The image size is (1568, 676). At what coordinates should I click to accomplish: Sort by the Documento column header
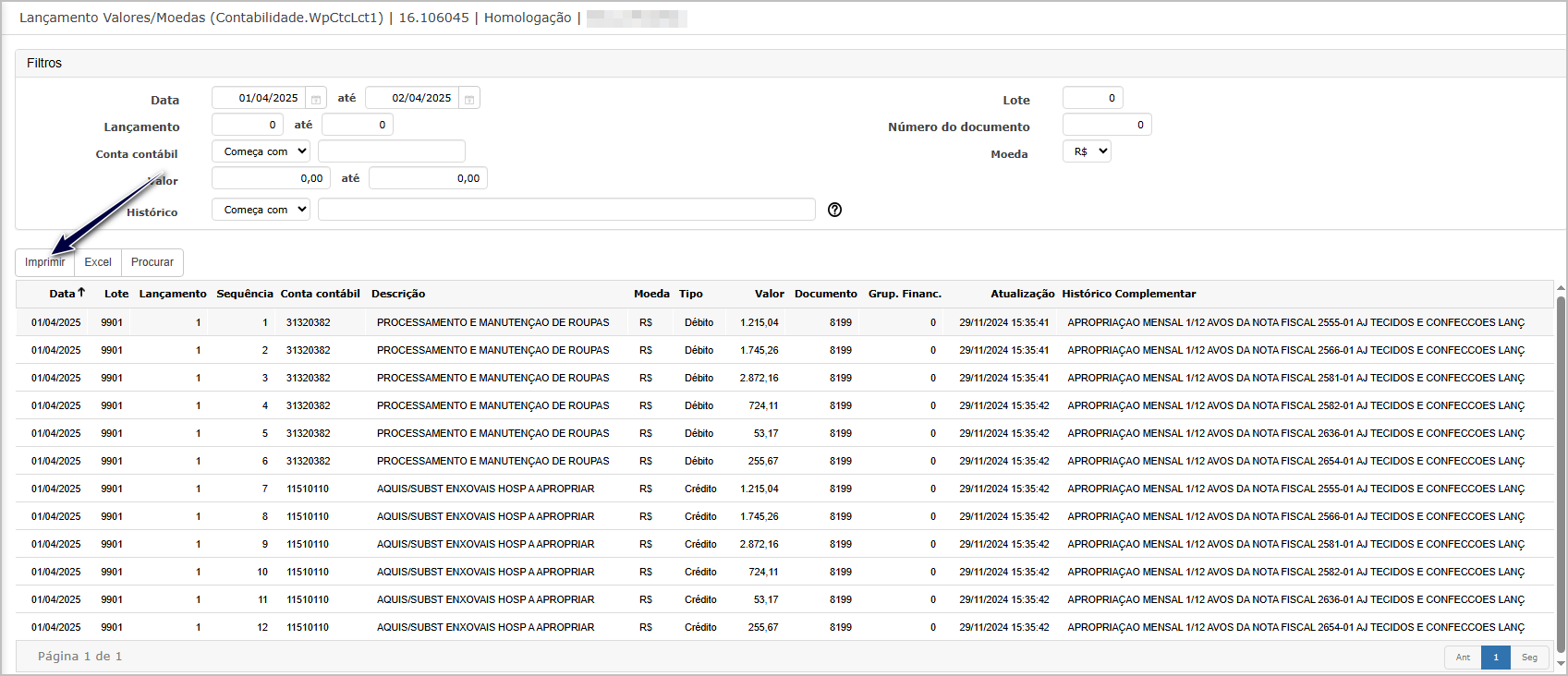(x=826, y=294)
